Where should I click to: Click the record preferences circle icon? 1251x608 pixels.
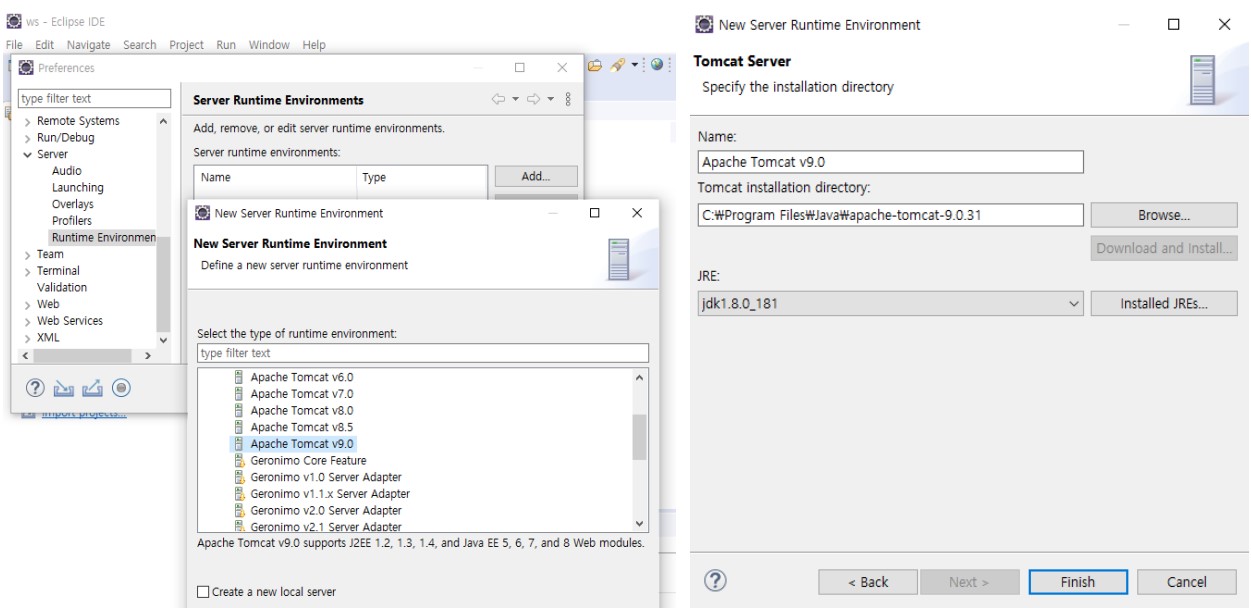pyautogui.click(x=122, y=389)
